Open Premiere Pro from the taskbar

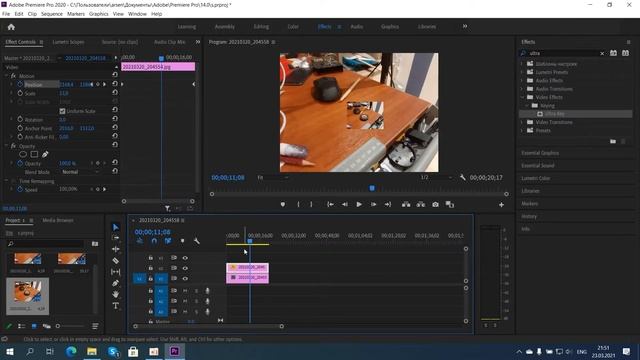pyautogui.click(x=174, y=351)
